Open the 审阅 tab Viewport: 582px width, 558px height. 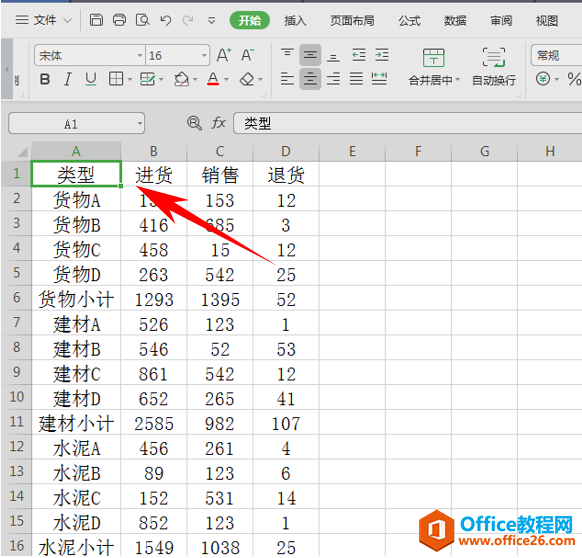tap(501, 20)
